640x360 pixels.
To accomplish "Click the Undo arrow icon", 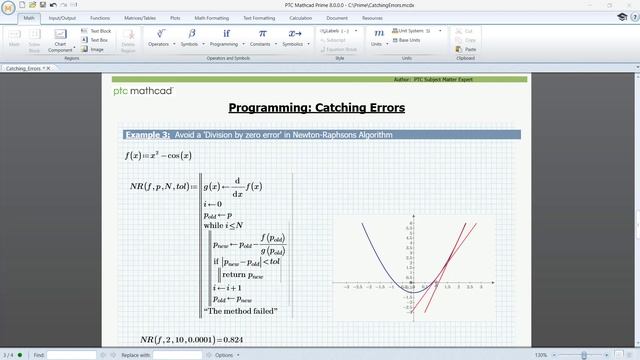I will (x=53, y=5).
